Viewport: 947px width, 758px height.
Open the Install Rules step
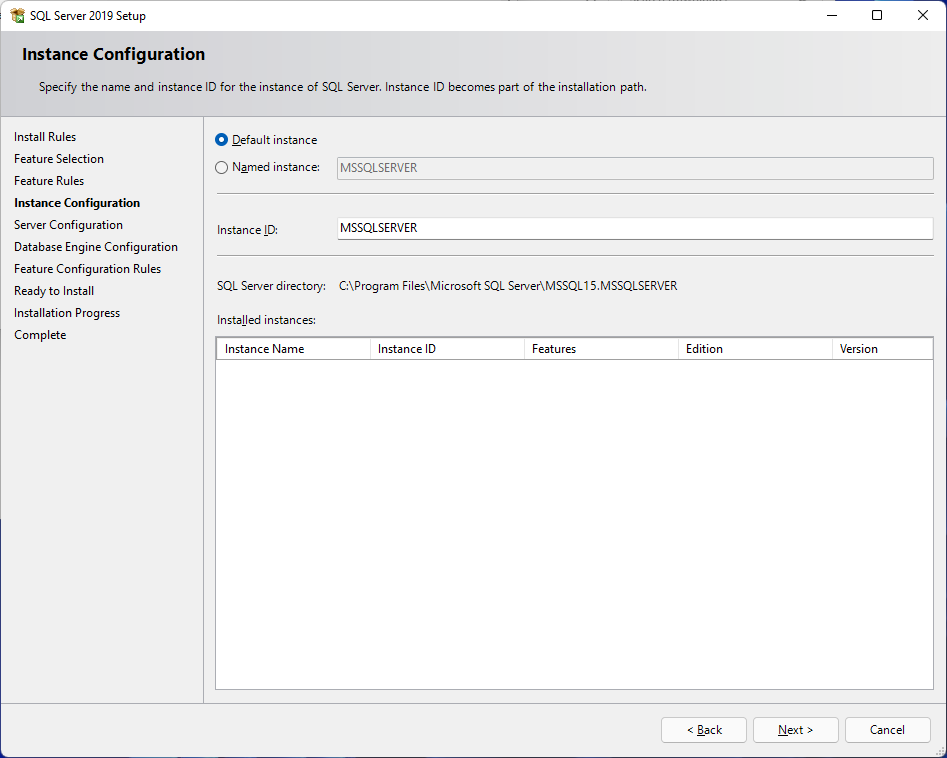tap(45, 137)
